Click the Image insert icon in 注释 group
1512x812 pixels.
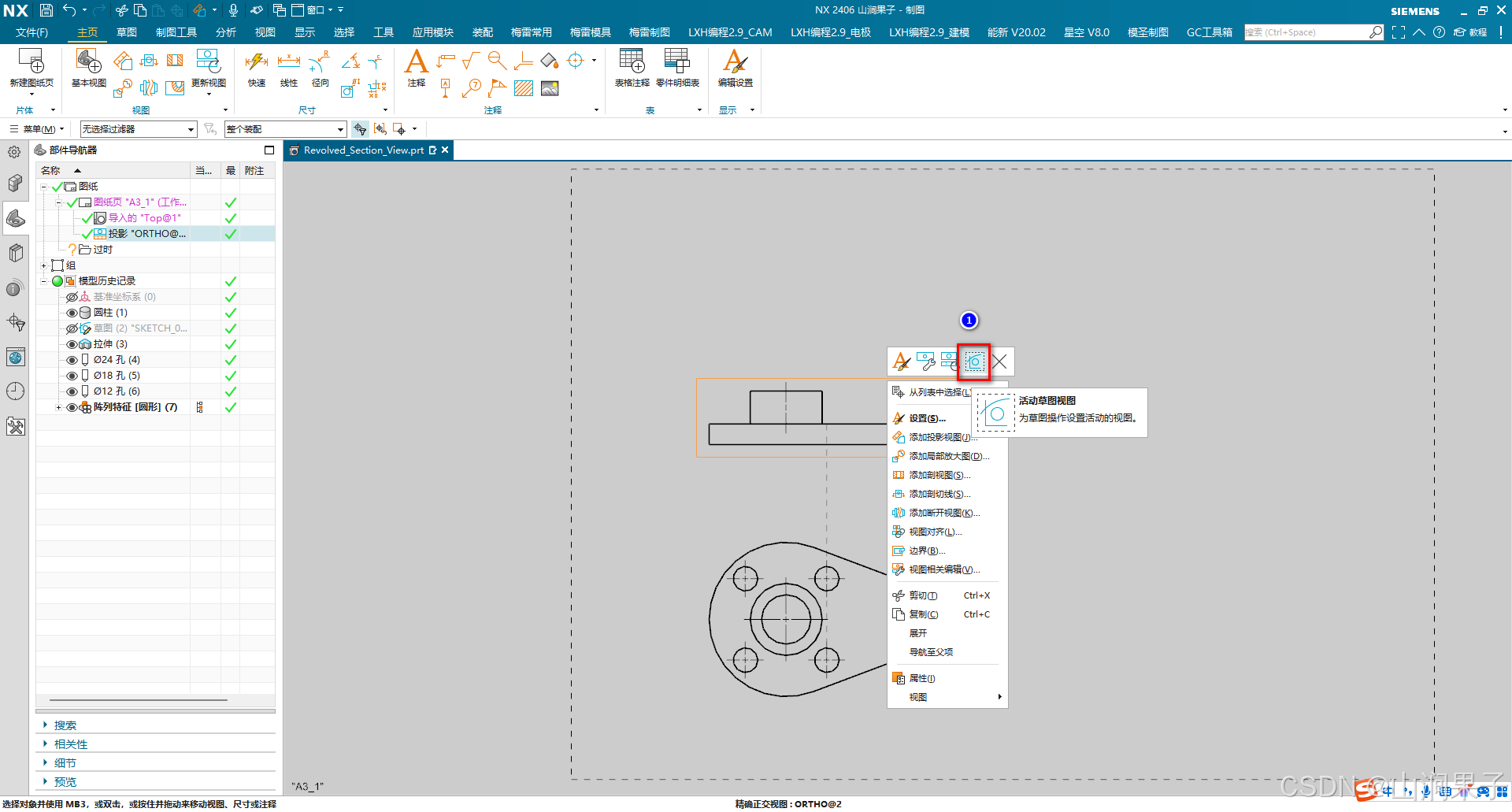tap(550, 88)
